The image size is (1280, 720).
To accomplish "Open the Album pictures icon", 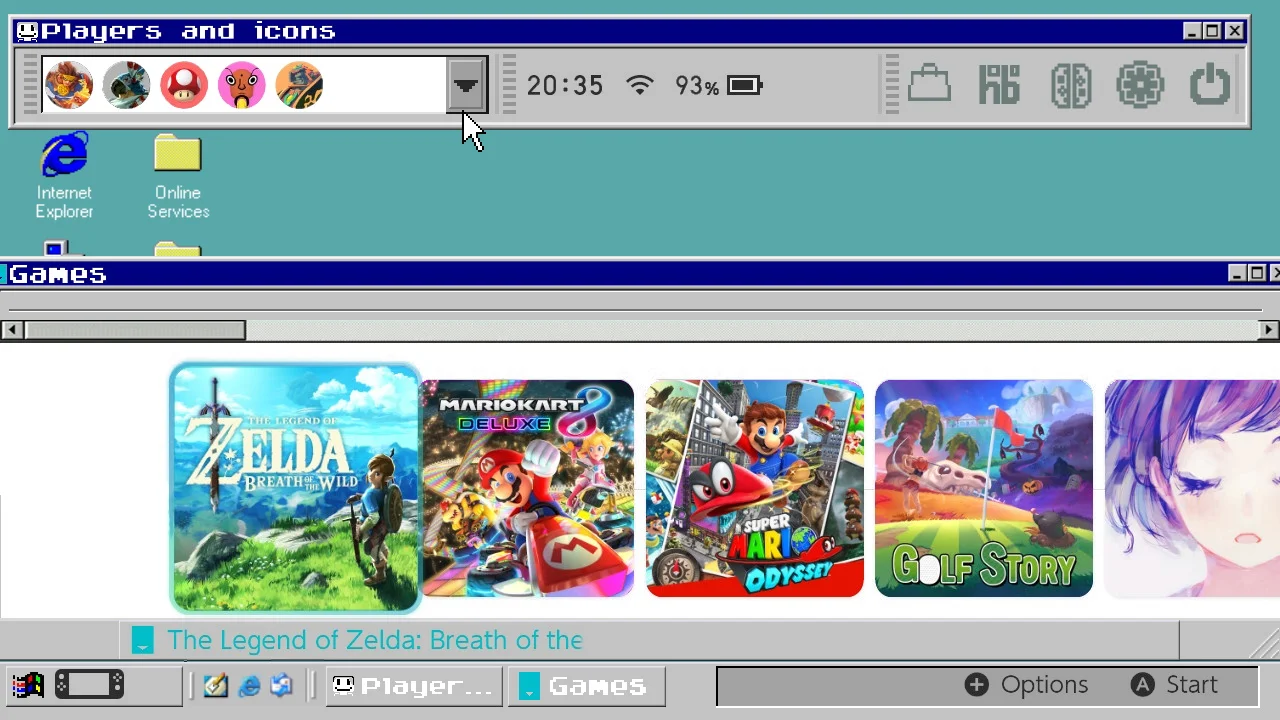I will click(x=999, y=85).
